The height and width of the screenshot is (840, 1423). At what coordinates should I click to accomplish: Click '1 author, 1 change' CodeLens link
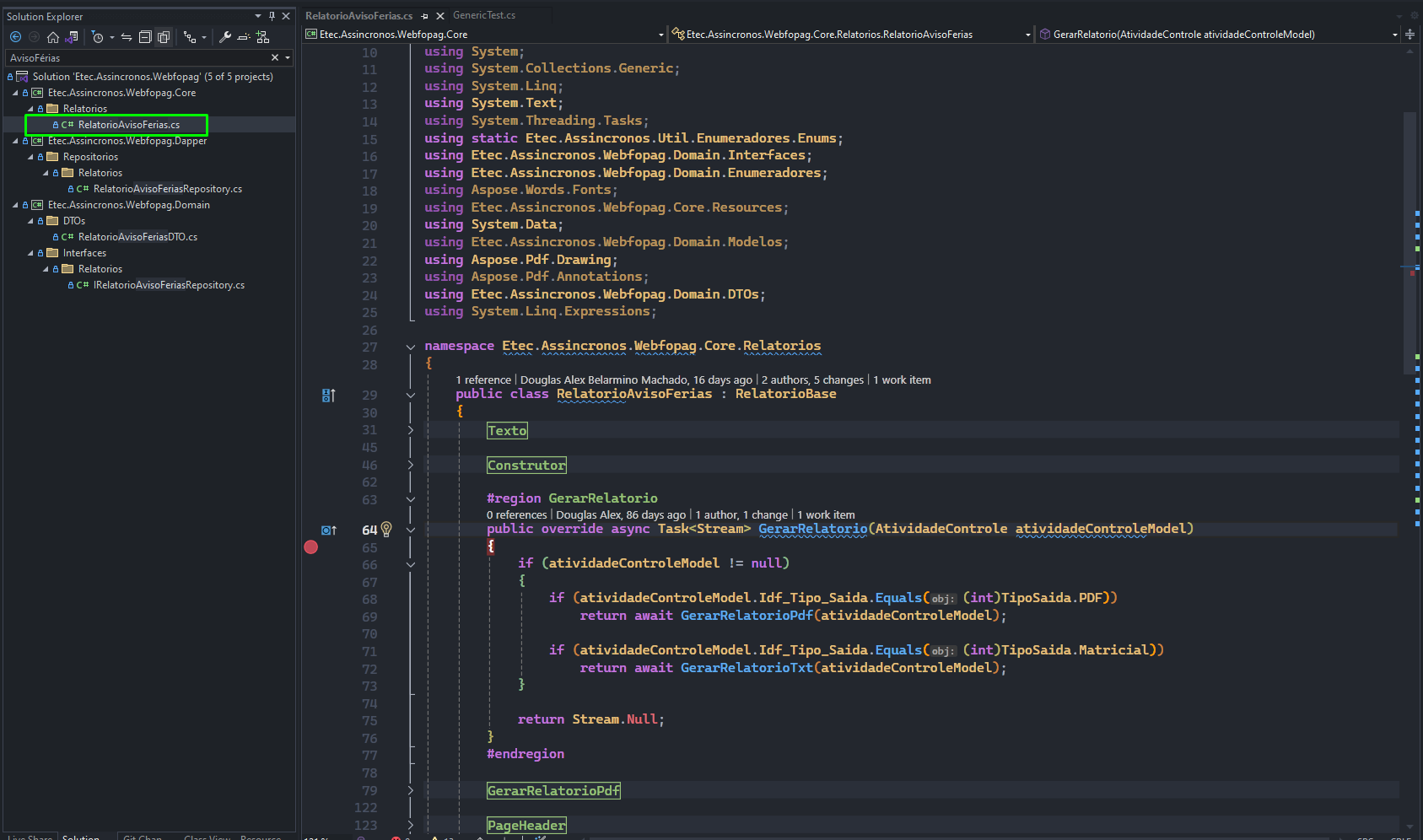pyautogui.click(x=741, y=515)
